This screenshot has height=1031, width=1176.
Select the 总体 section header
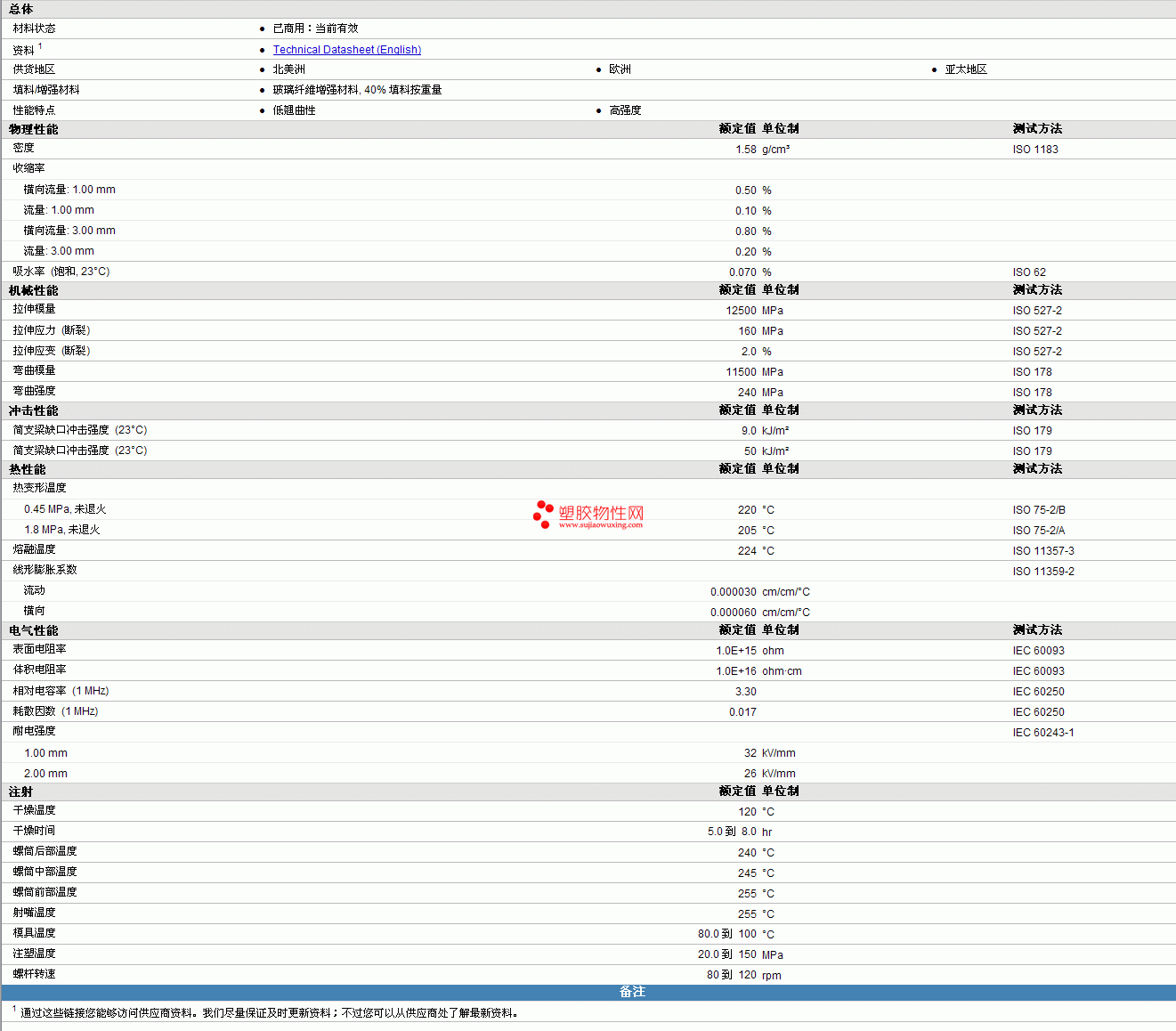[x=21, y=9]
